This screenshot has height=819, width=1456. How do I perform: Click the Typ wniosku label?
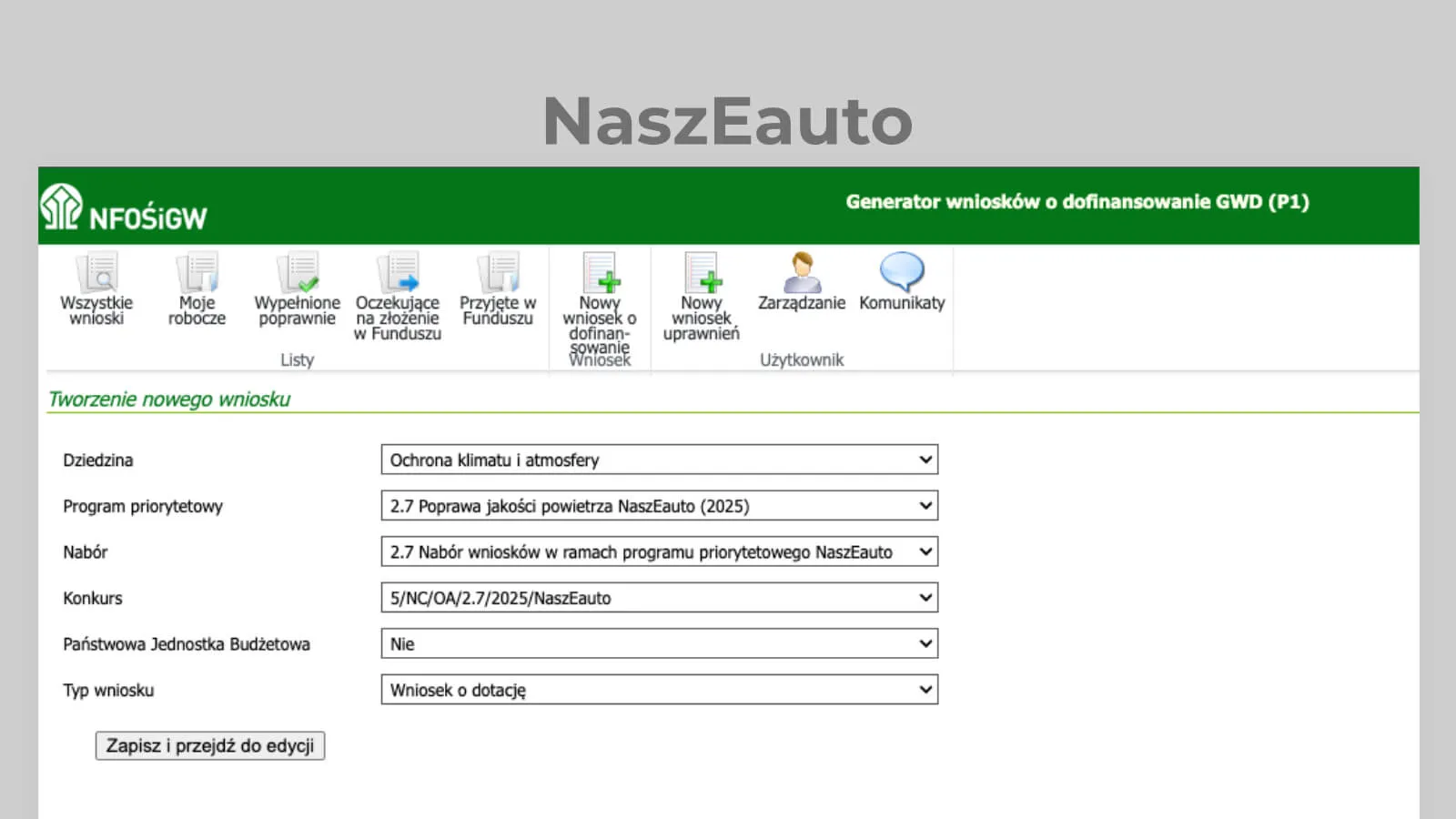pyautogui.click(x=108, y=691)
